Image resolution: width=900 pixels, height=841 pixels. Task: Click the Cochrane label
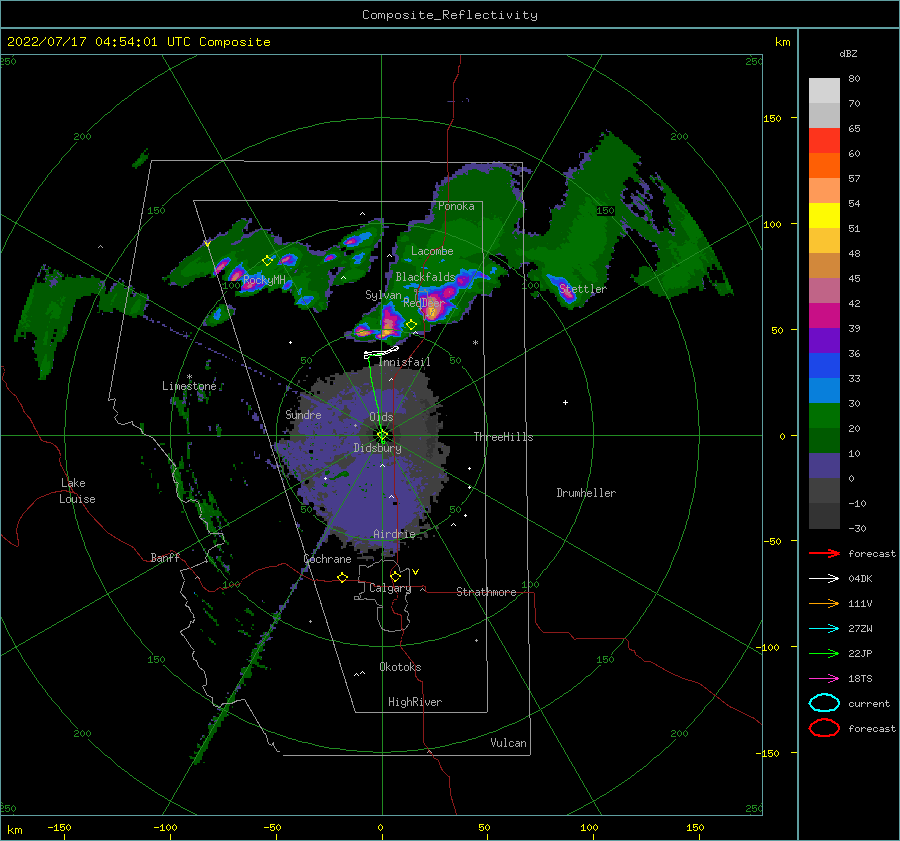click(x=327, y=559)
